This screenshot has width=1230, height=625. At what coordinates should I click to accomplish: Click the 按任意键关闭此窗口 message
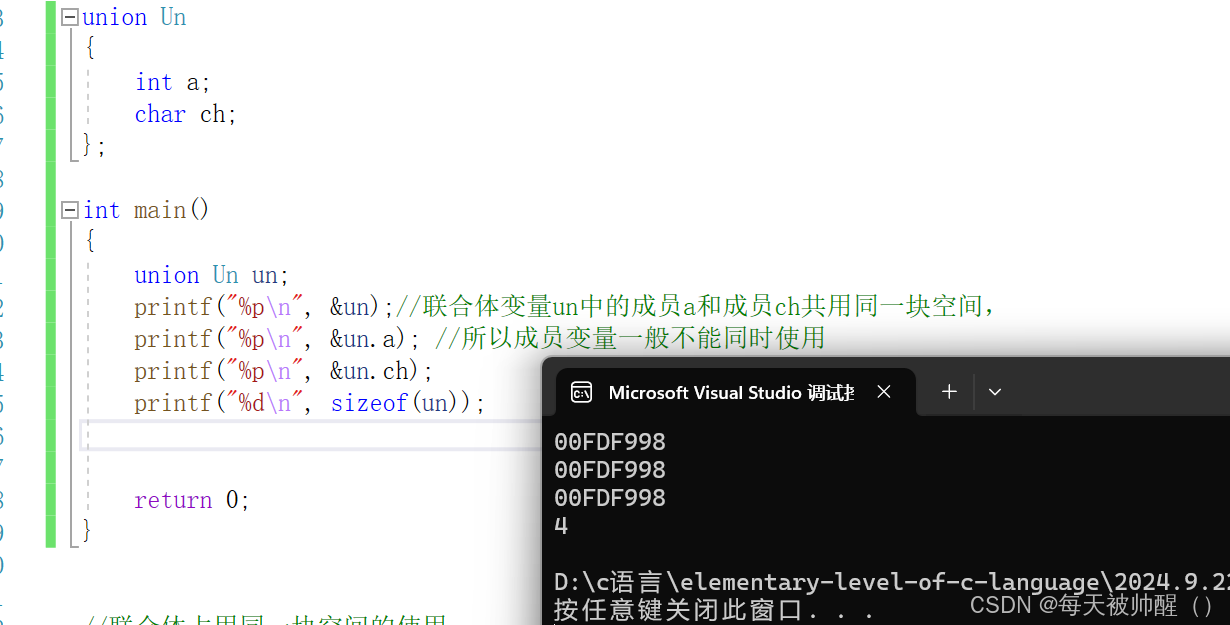click(714, 609)
